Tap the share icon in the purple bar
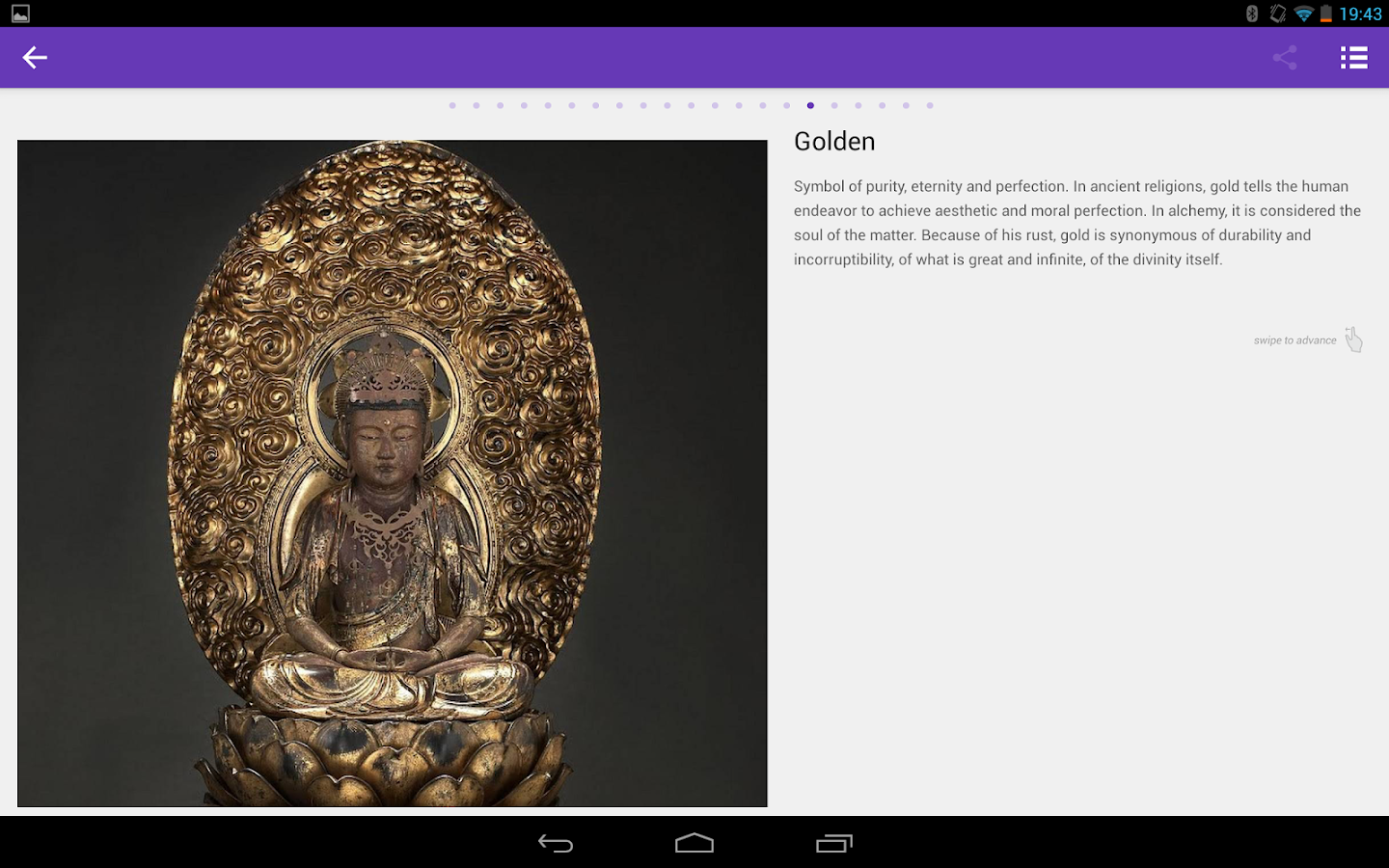 coord(1284,58)
